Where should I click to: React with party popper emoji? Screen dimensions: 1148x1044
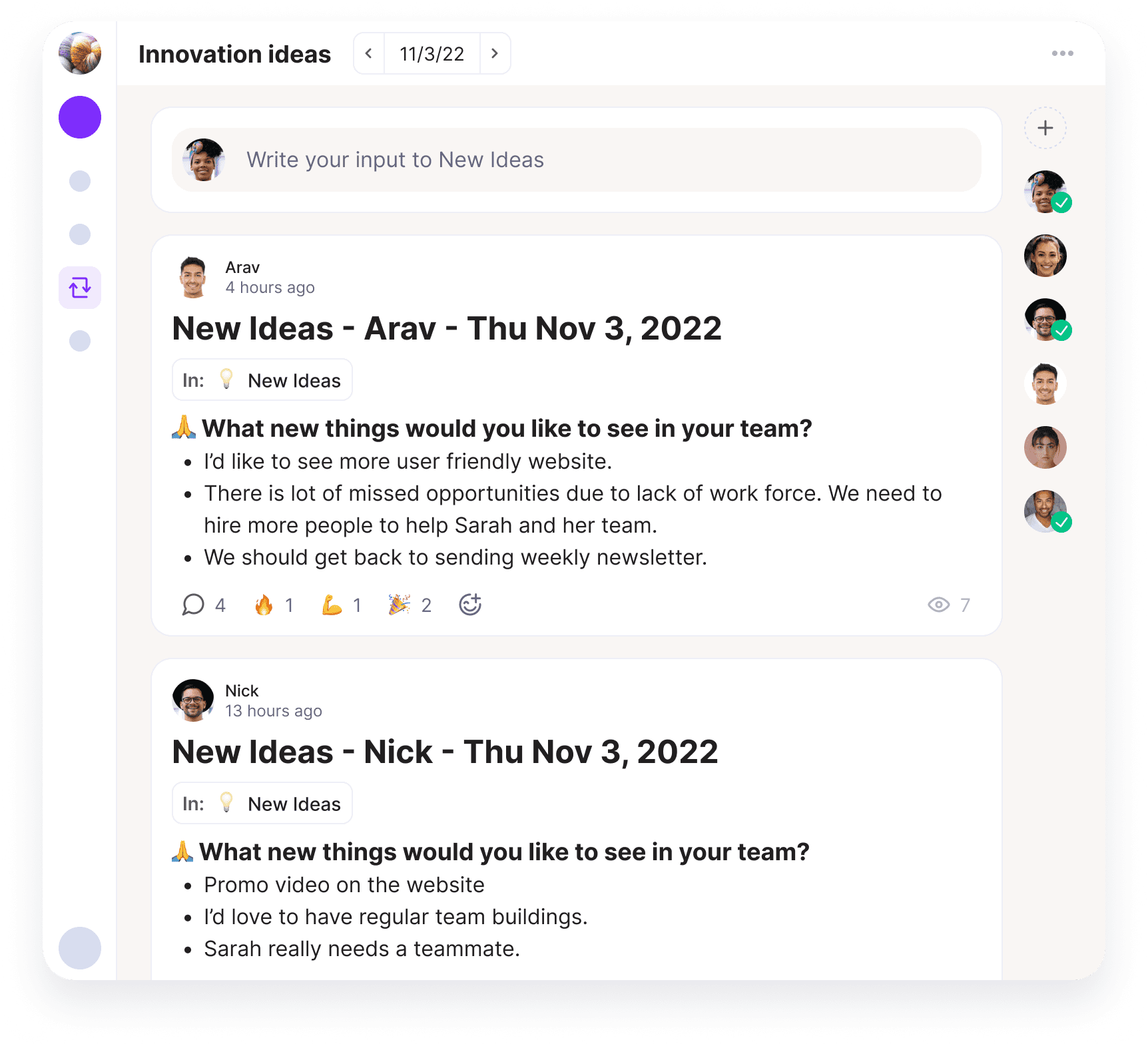tap(410, 605)
